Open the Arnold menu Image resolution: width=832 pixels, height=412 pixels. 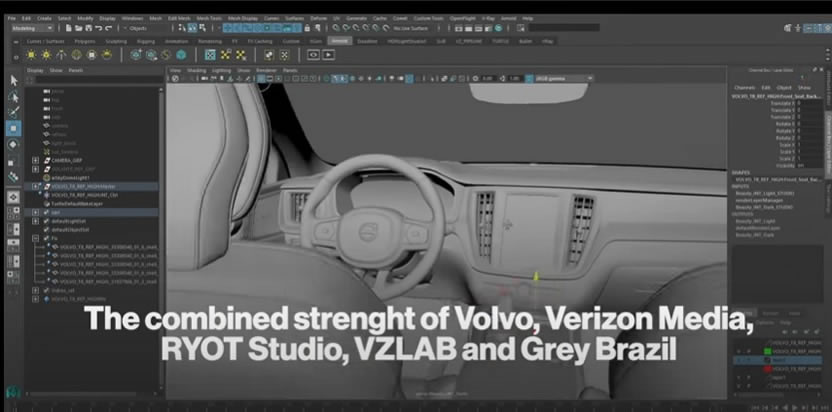508,18
